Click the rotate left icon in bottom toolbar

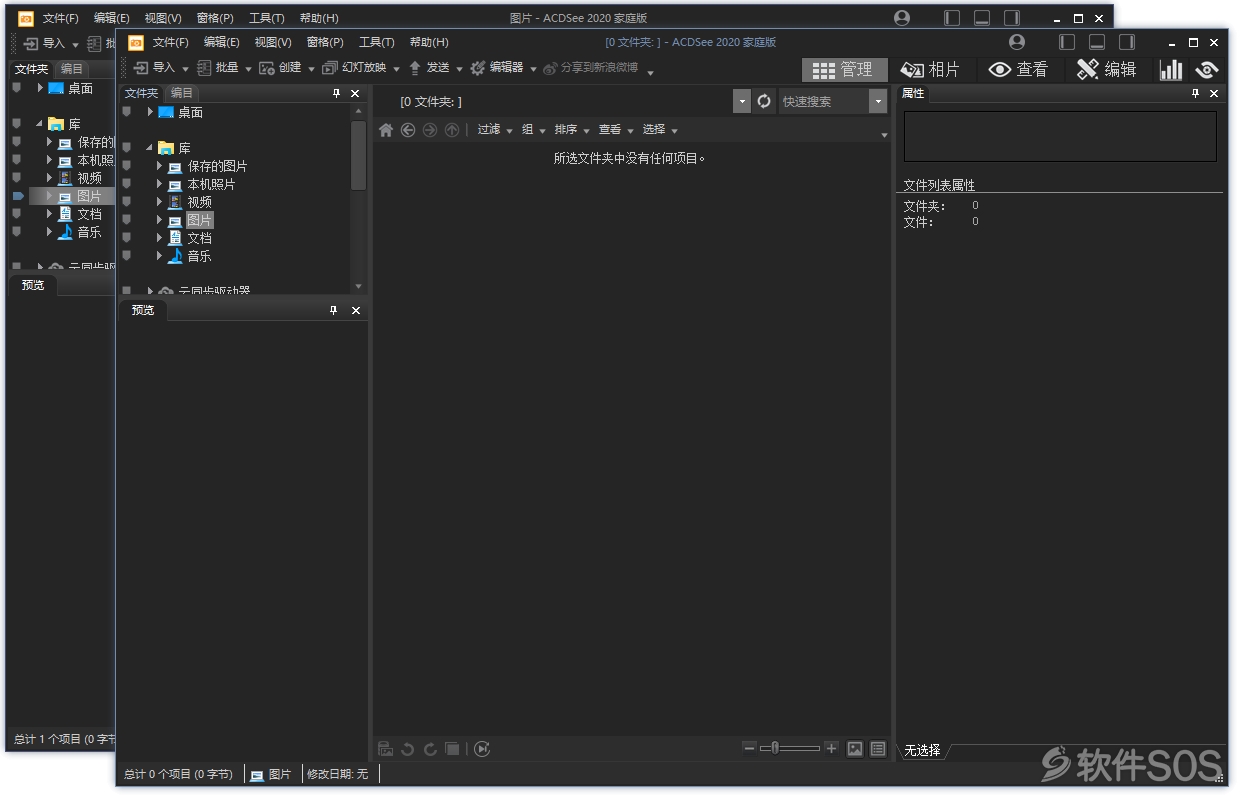click(408, 749)
